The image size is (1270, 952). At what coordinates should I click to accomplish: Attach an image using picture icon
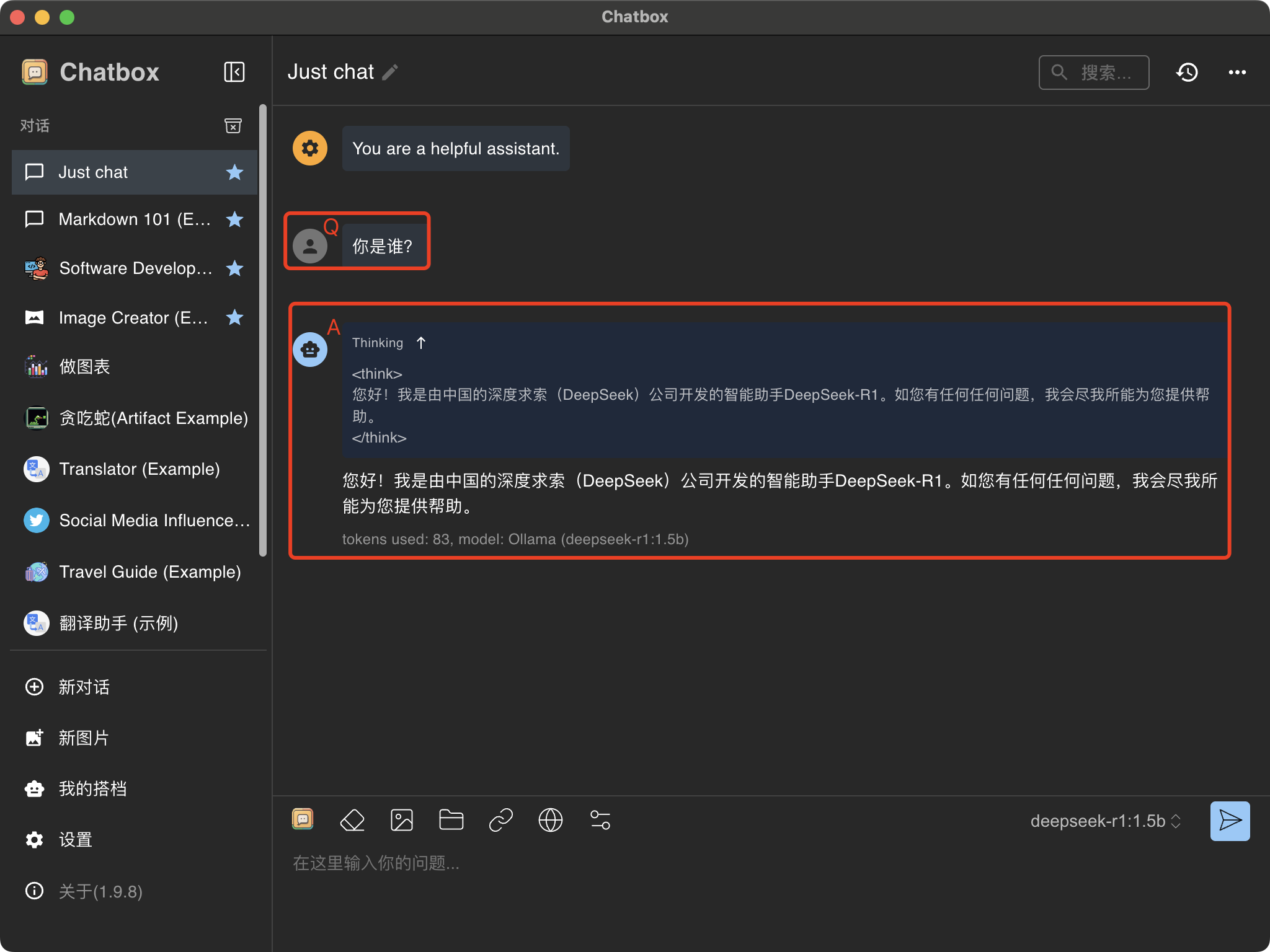[x=402, y=820]
